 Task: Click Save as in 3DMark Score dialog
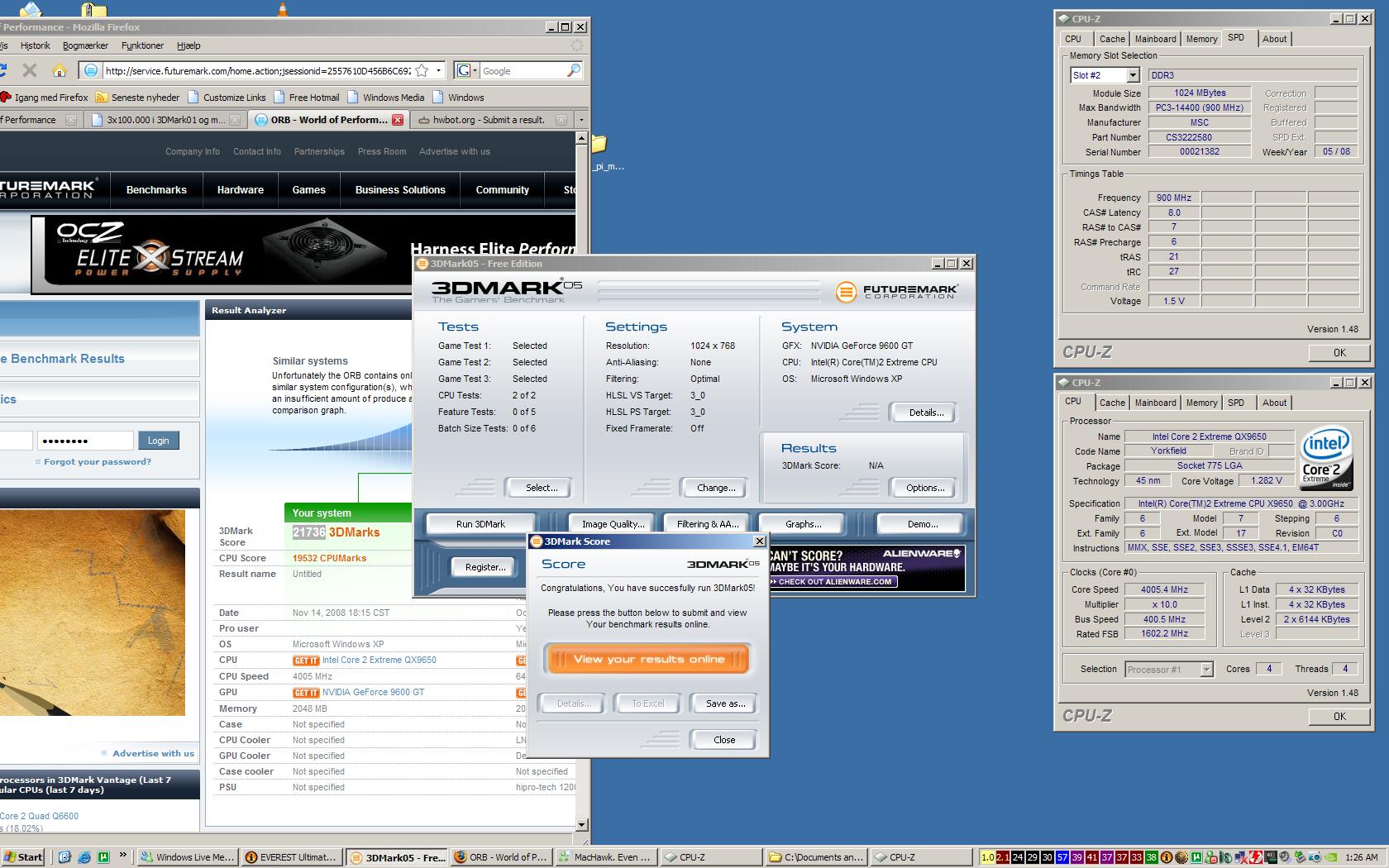click(x=725, y=703)
